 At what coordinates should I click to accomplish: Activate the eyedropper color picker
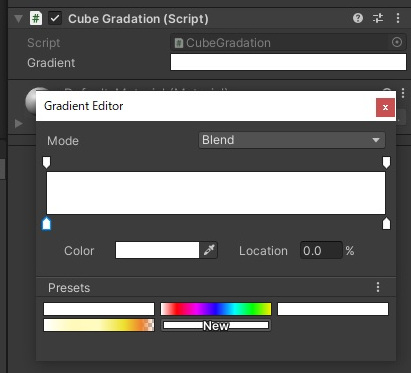(209, 250)
